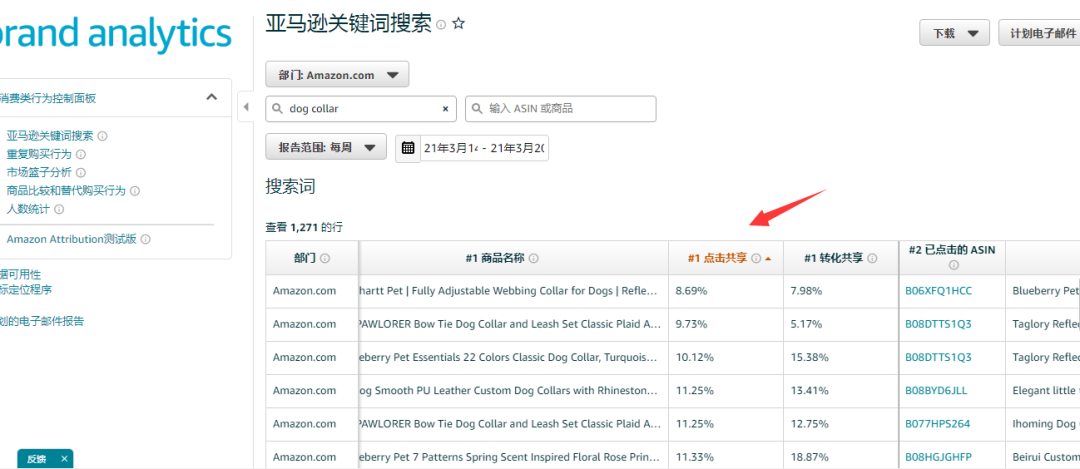
Task: Click the search icon in dog collar field
Action: [x=278, y=109]
